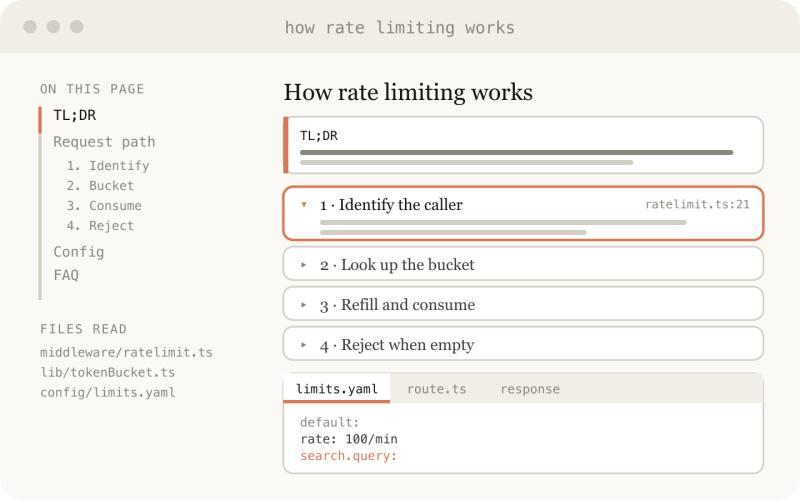Switch to the route.ts tab

click(437, 389)
